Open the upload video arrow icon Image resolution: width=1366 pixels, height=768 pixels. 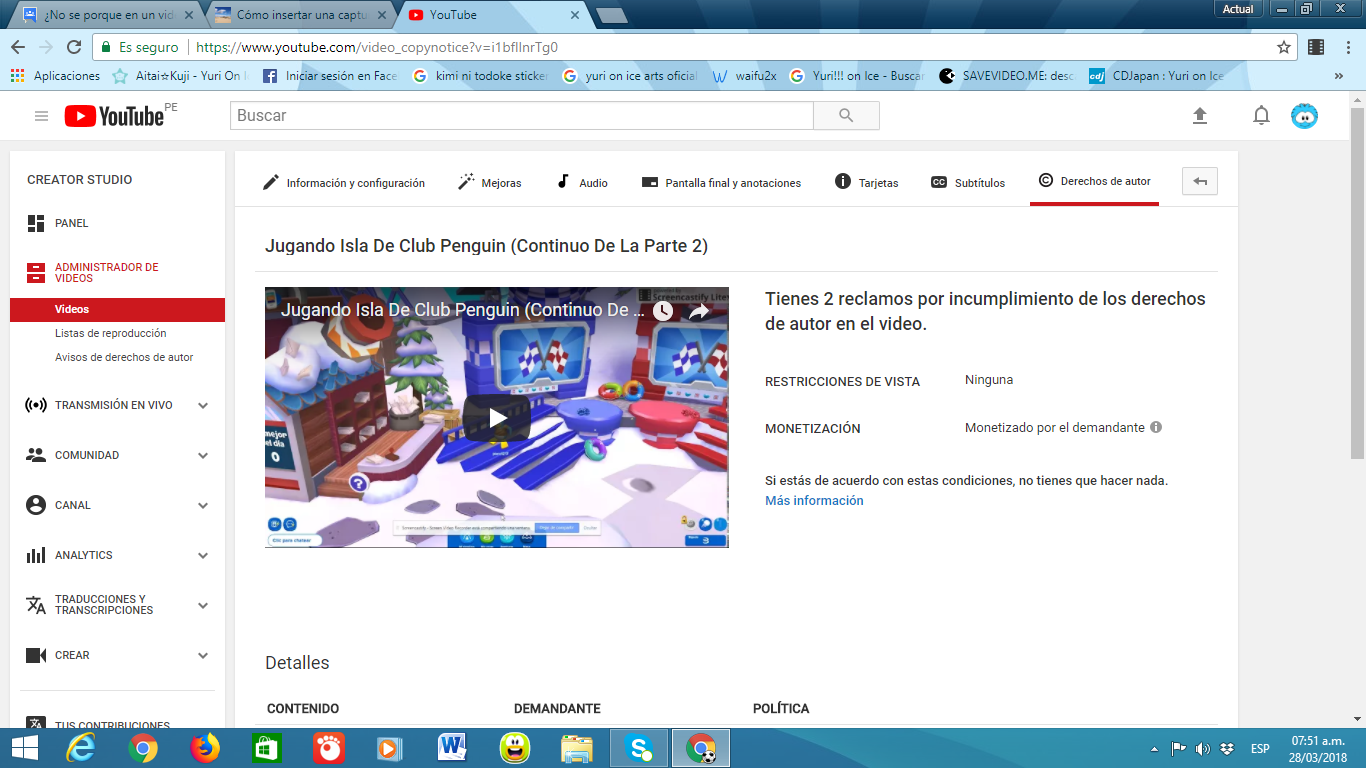click(1200, 116)
